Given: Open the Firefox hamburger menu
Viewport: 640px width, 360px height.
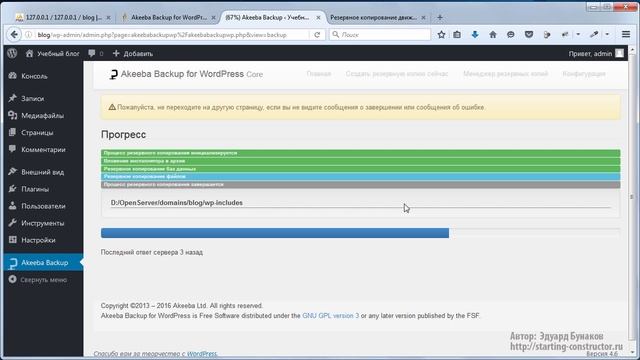Looking at the screenshot, I should [x=626, y=35].
